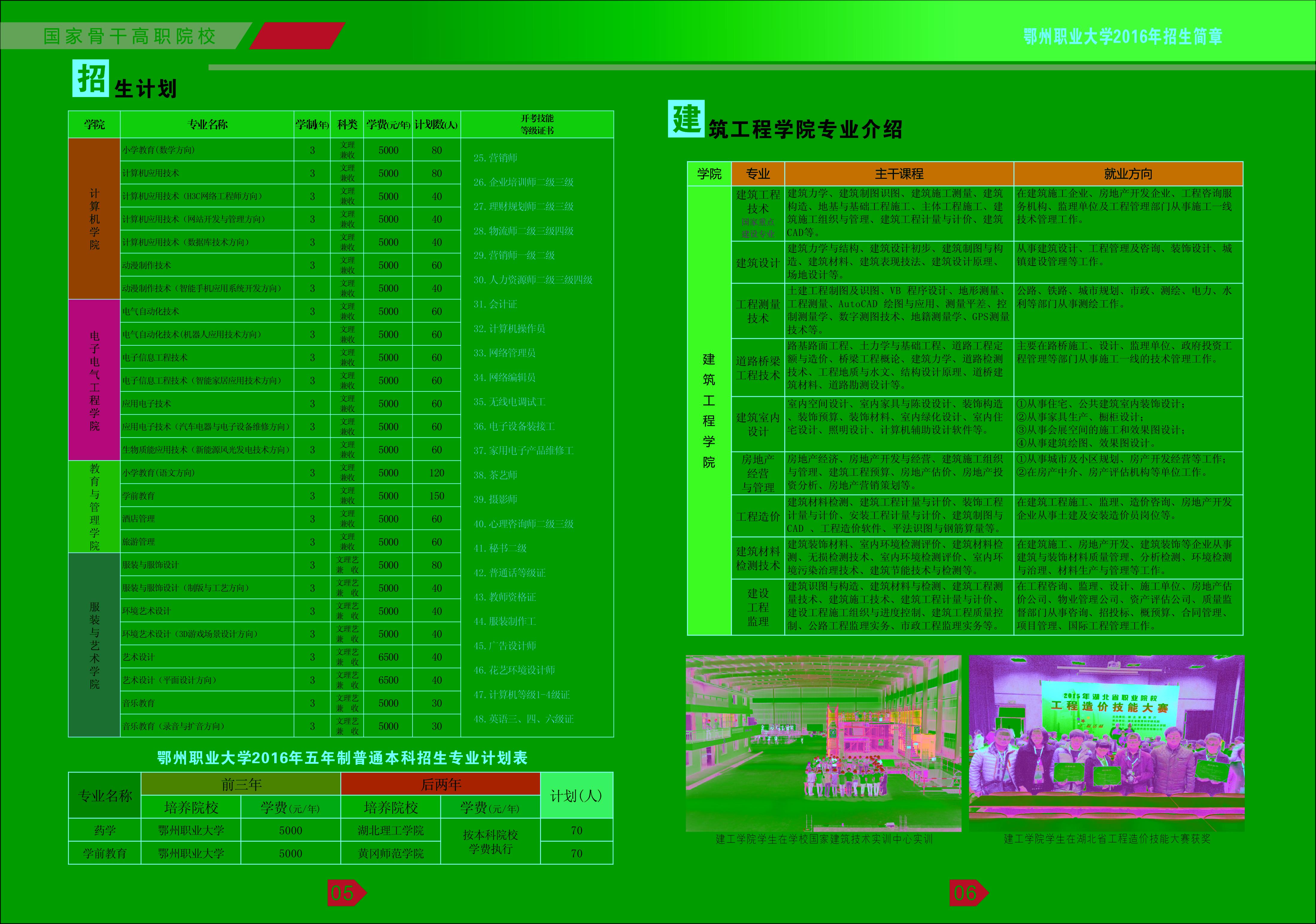The width and height of the screenshot is (1316, 924).
Task: Click the 建 heading character block
Action: pyautogui.click(x=686, y=119)
